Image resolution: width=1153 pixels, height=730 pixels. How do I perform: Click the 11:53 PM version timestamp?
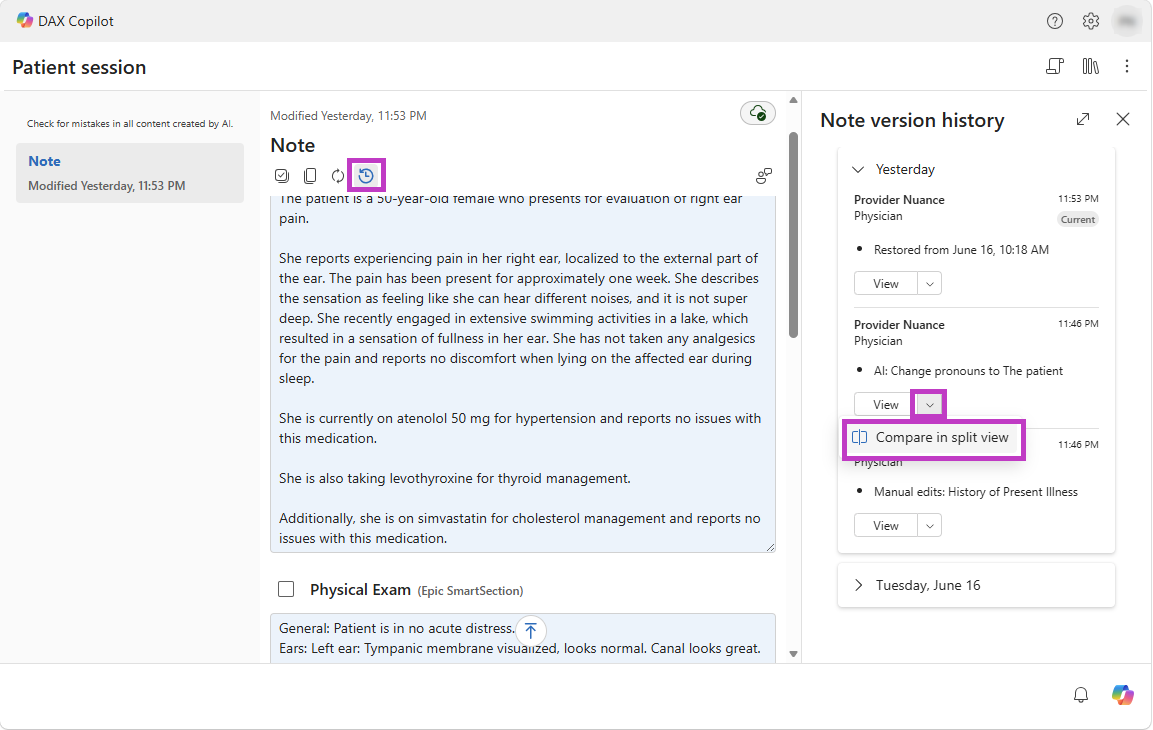[x=1077, y=198]
